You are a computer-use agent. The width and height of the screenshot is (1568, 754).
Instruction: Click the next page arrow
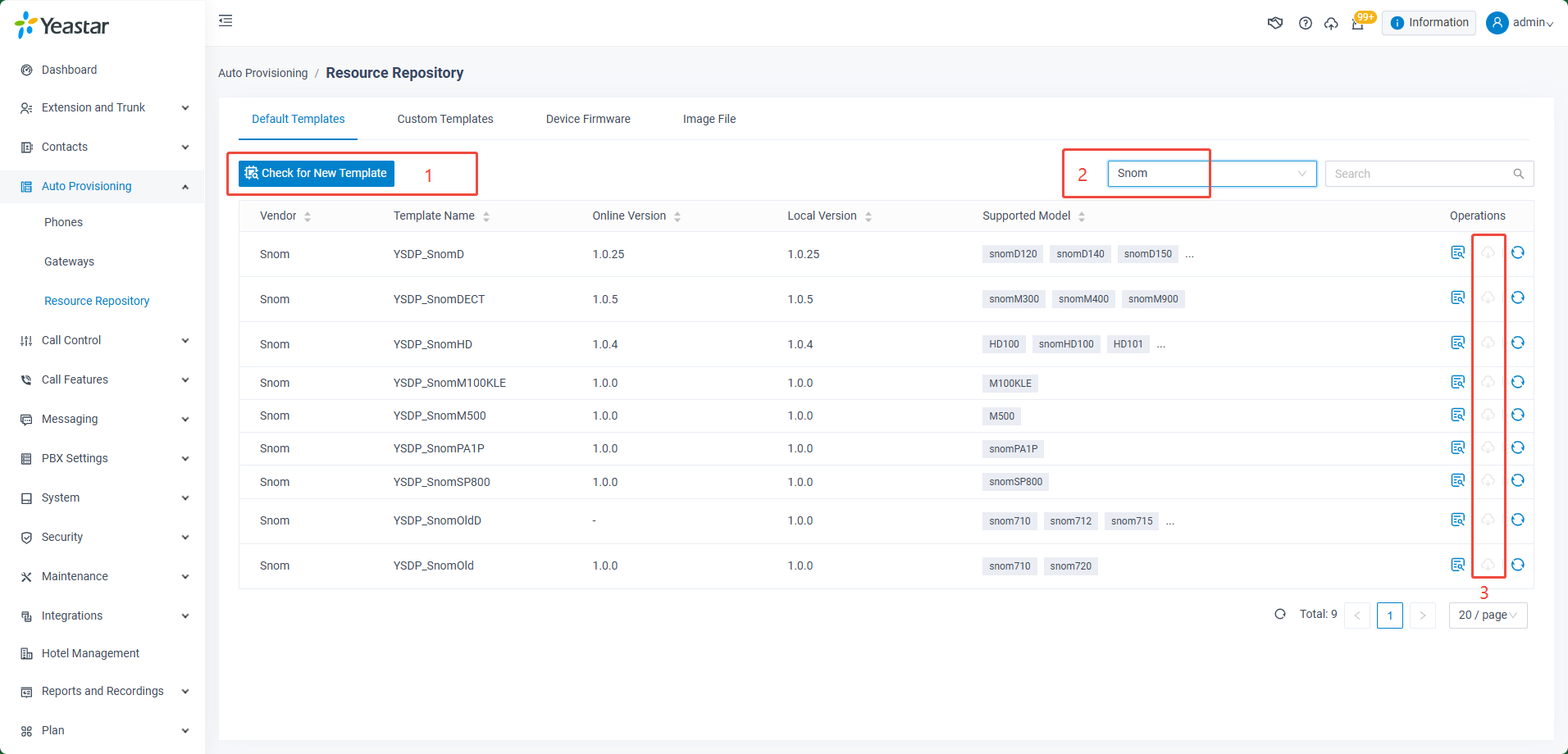point(1423,615)
